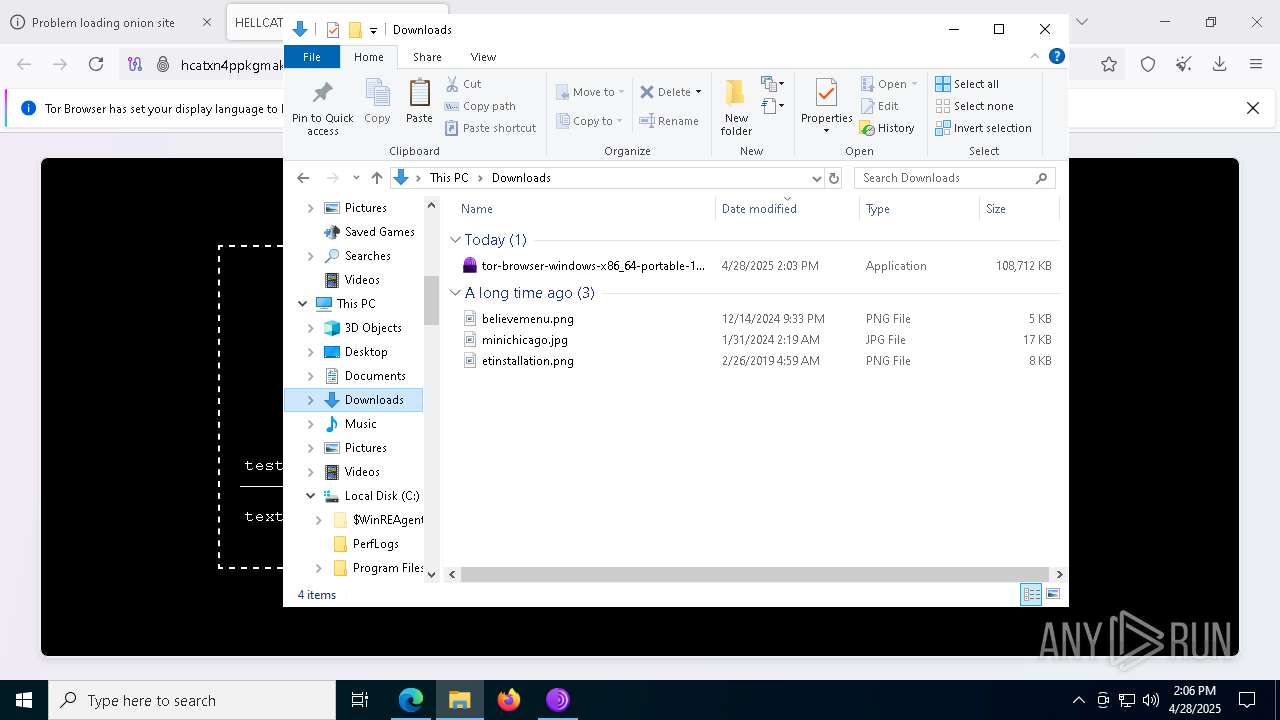Viewport: 1280px width, 720px height.
Task: Open recent locations dropdown arrow
Action: [x=356, y=178]
